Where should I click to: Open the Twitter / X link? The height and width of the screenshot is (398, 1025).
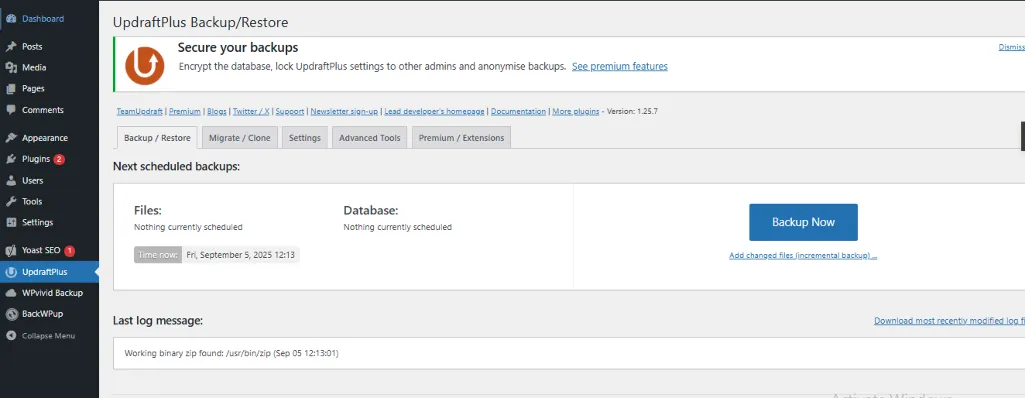251,111
